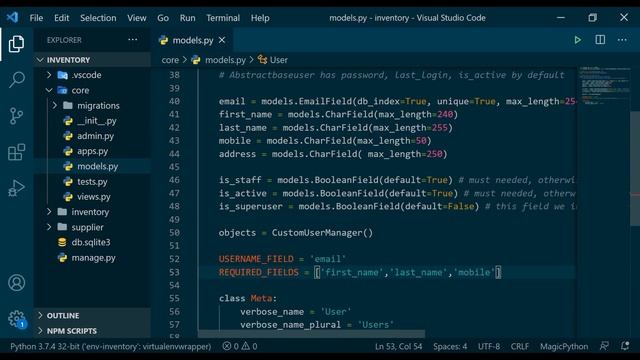Expand the inventory folder
This screenshot has height=360, width=640.
click(x=49, y=212)
